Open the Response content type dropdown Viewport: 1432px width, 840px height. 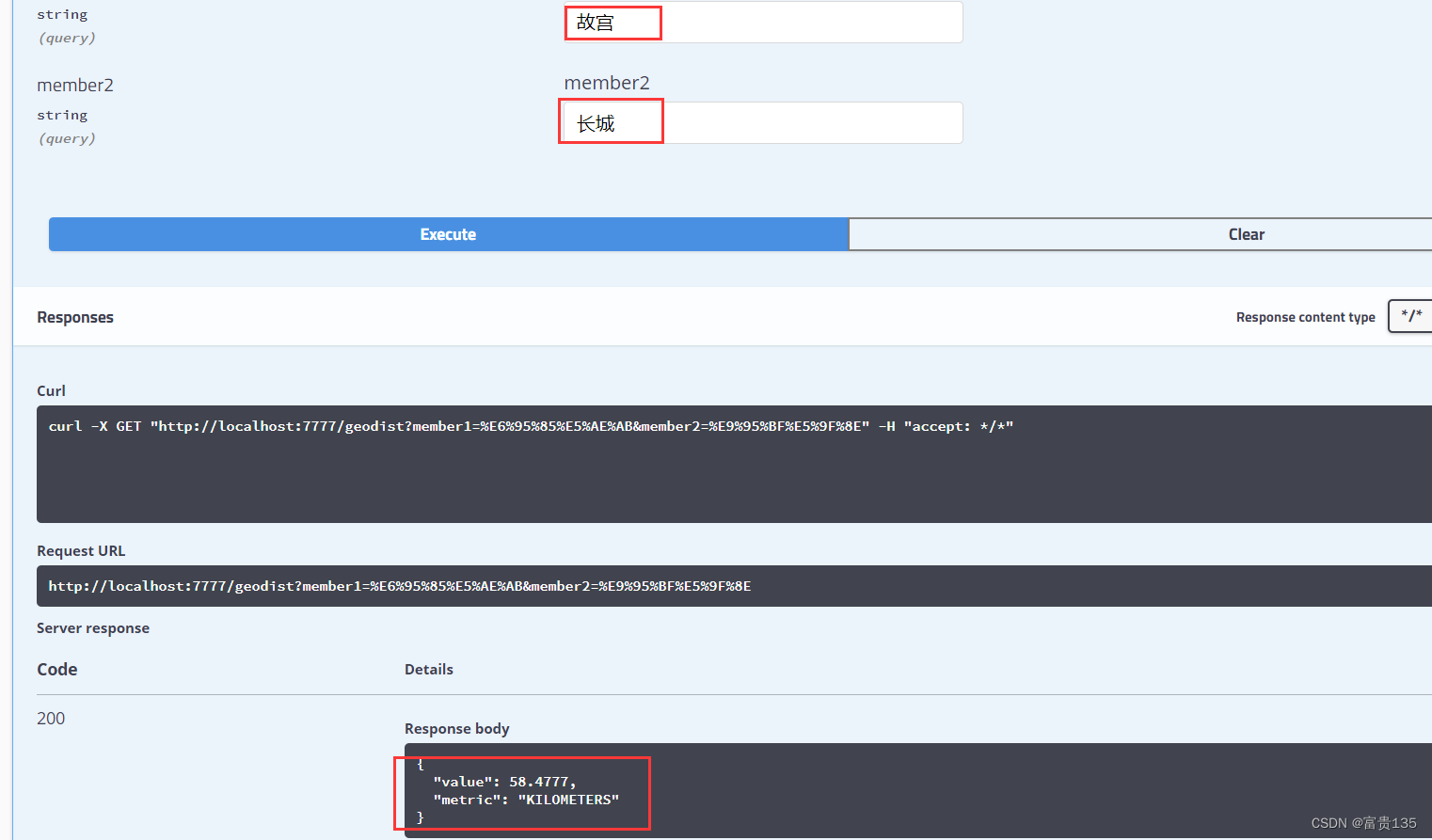(1410, 316)
